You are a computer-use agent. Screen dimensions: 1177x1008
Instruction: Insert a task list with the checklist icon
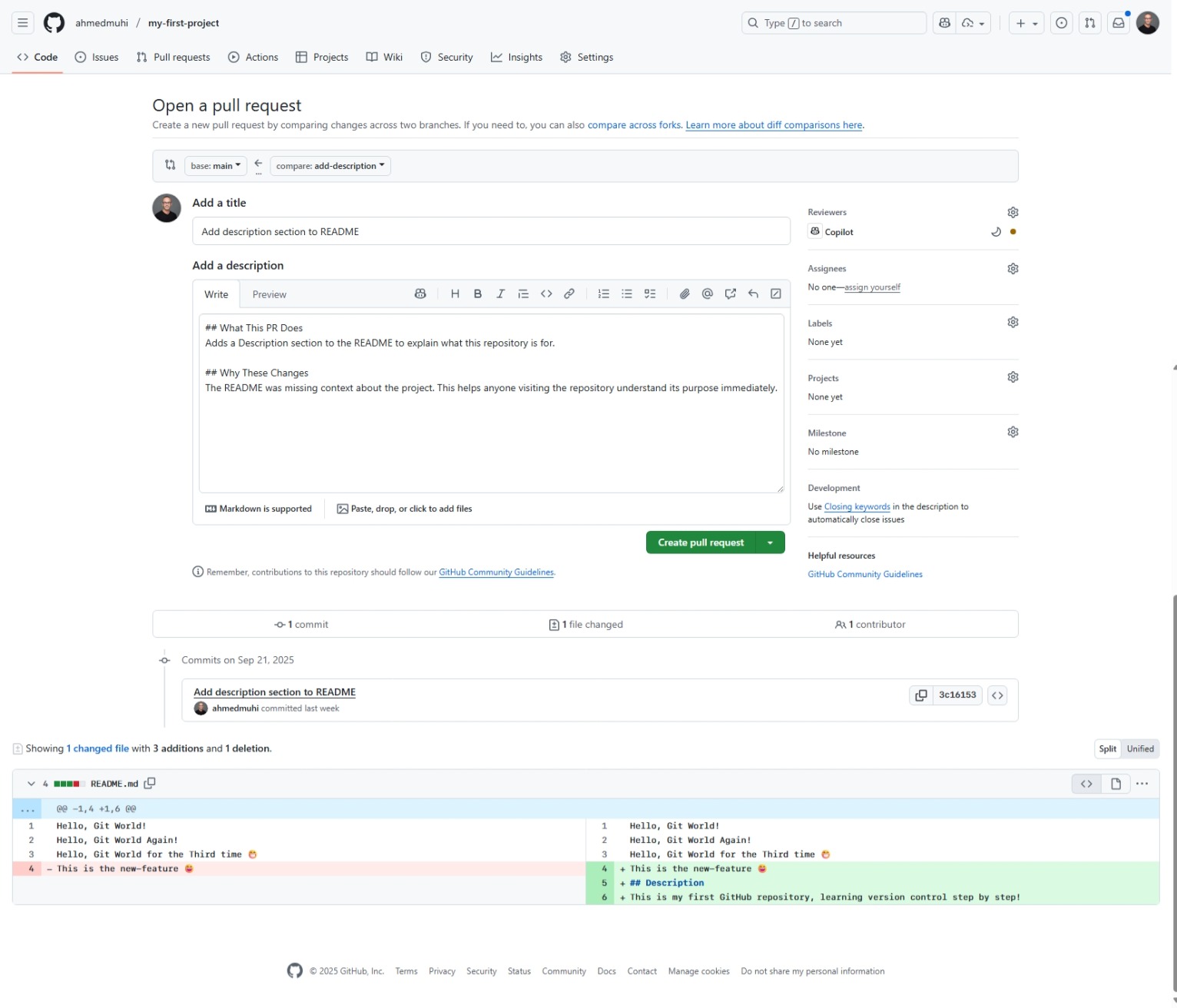(650, 294)
